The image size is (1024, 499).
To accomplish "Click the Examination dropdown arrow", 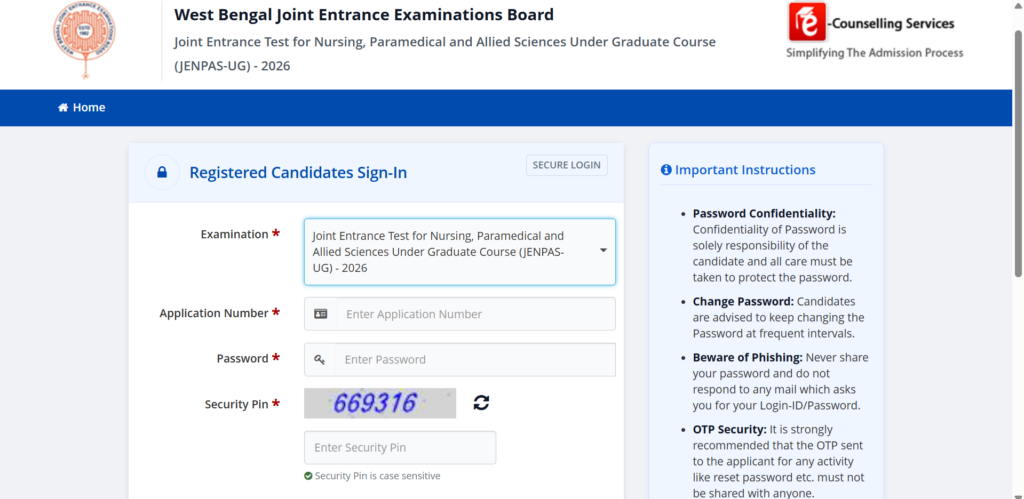I will 603,250.
